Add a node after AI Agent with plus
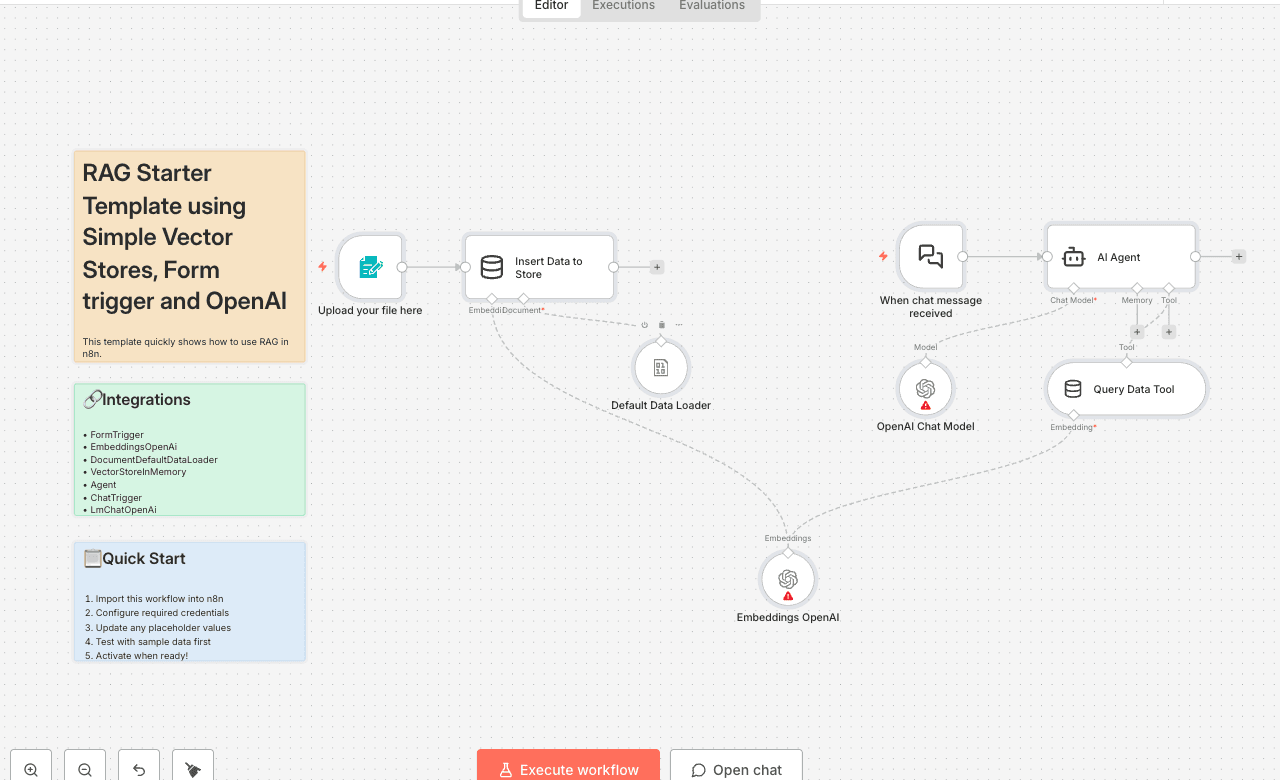 click(x=1238, y=256)
